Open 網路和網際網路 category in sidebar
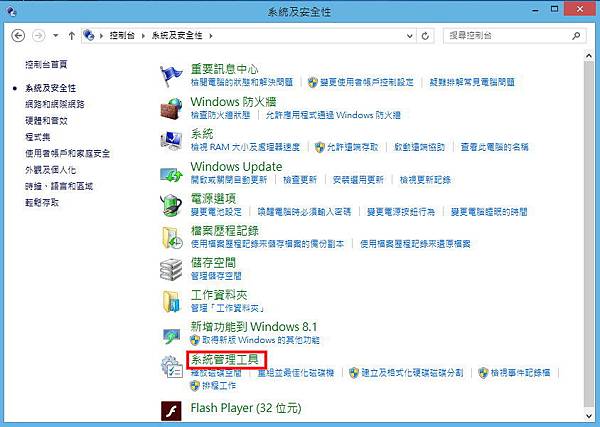 [x=55, y=104]
